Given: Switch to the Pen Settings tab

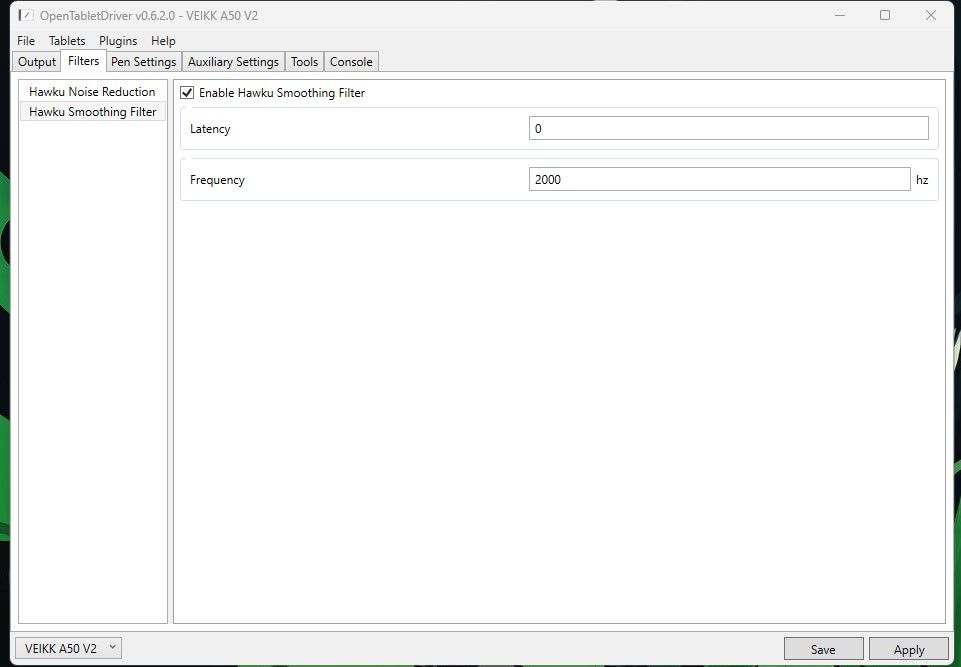Looking at the screenshot, I should point(143,61).
